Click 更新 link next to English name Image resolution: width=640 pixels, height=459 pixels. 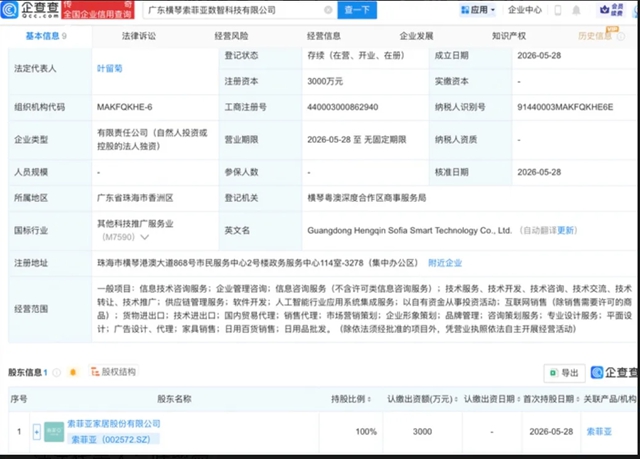[565, 231]
